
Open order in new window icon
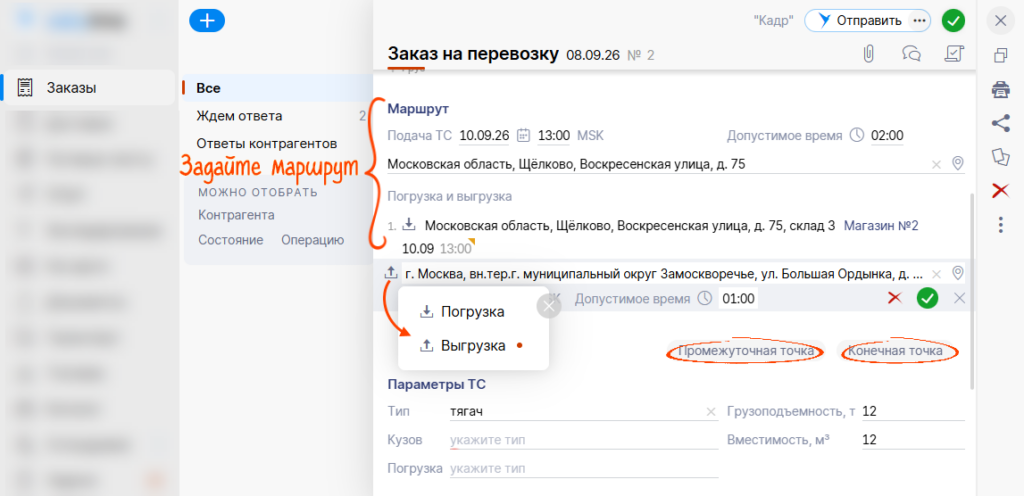point(1000,55)
